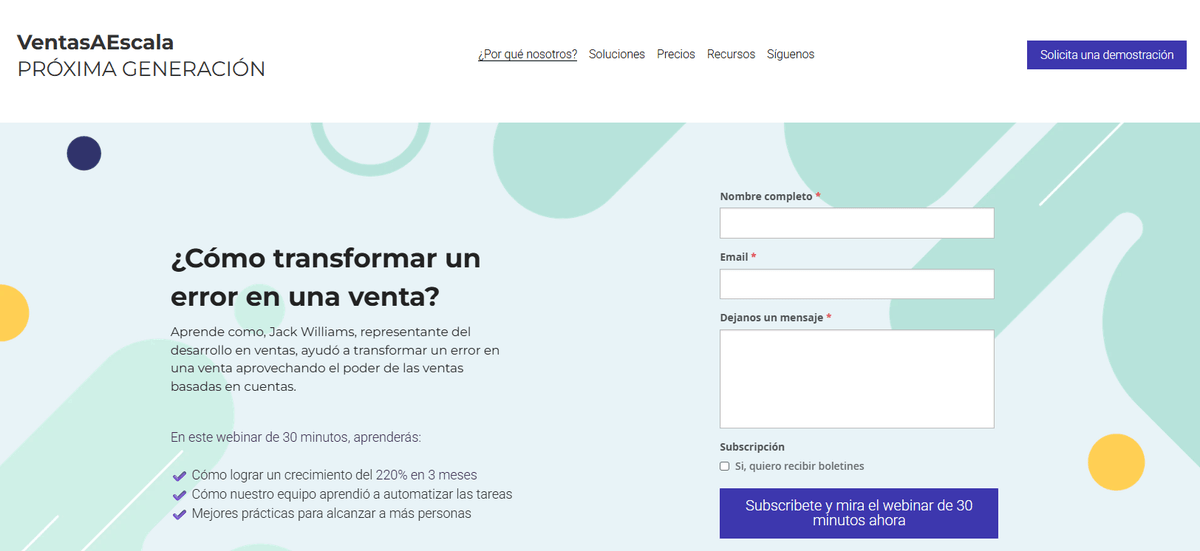Click the PRÓXIMA GENERACIÓN tagline
Screen dimensions: 1200x551
click(x=141, y=69)
